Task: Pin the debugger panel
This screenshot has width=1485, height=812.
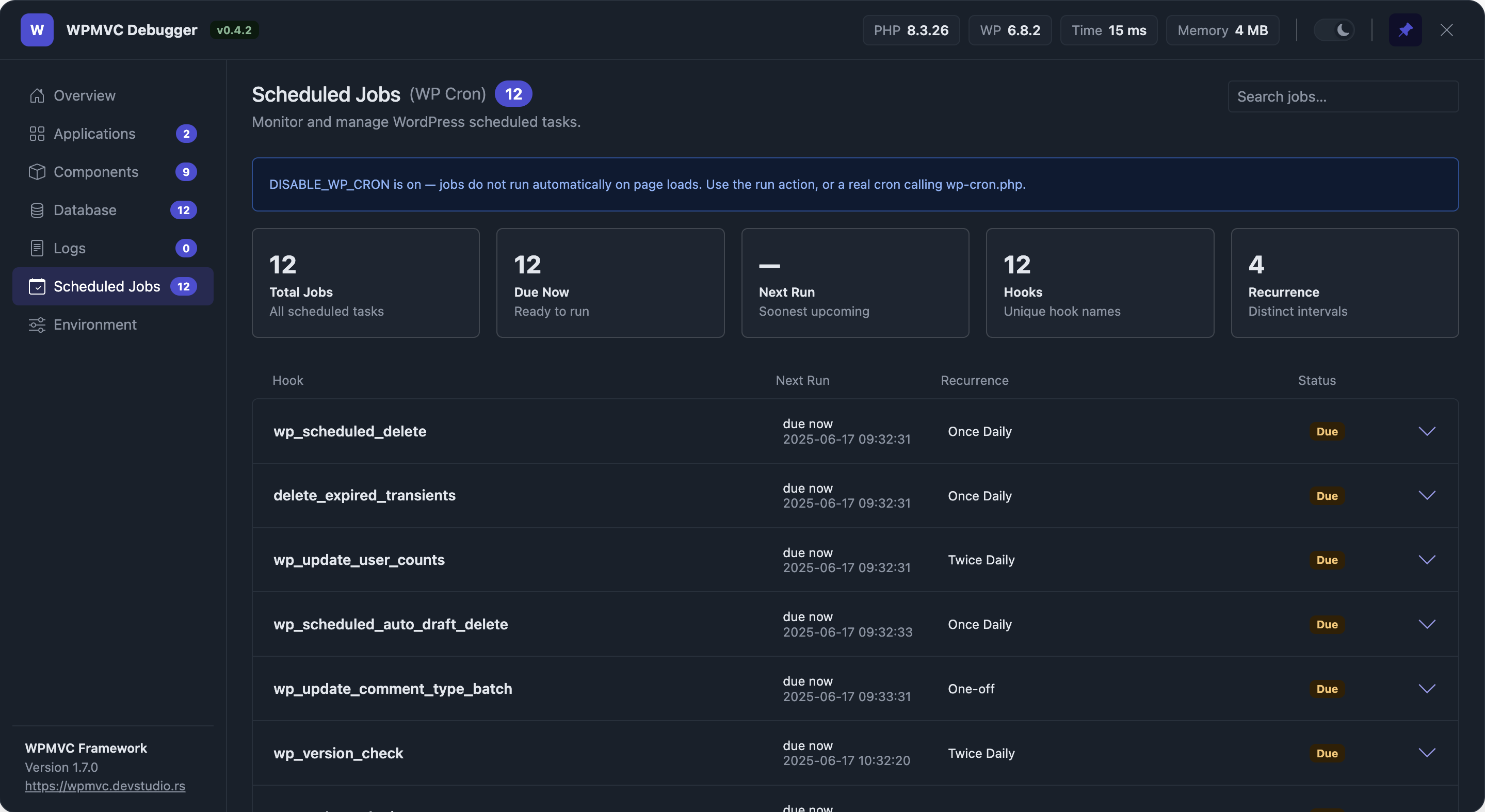Action: pos(1405,30)
